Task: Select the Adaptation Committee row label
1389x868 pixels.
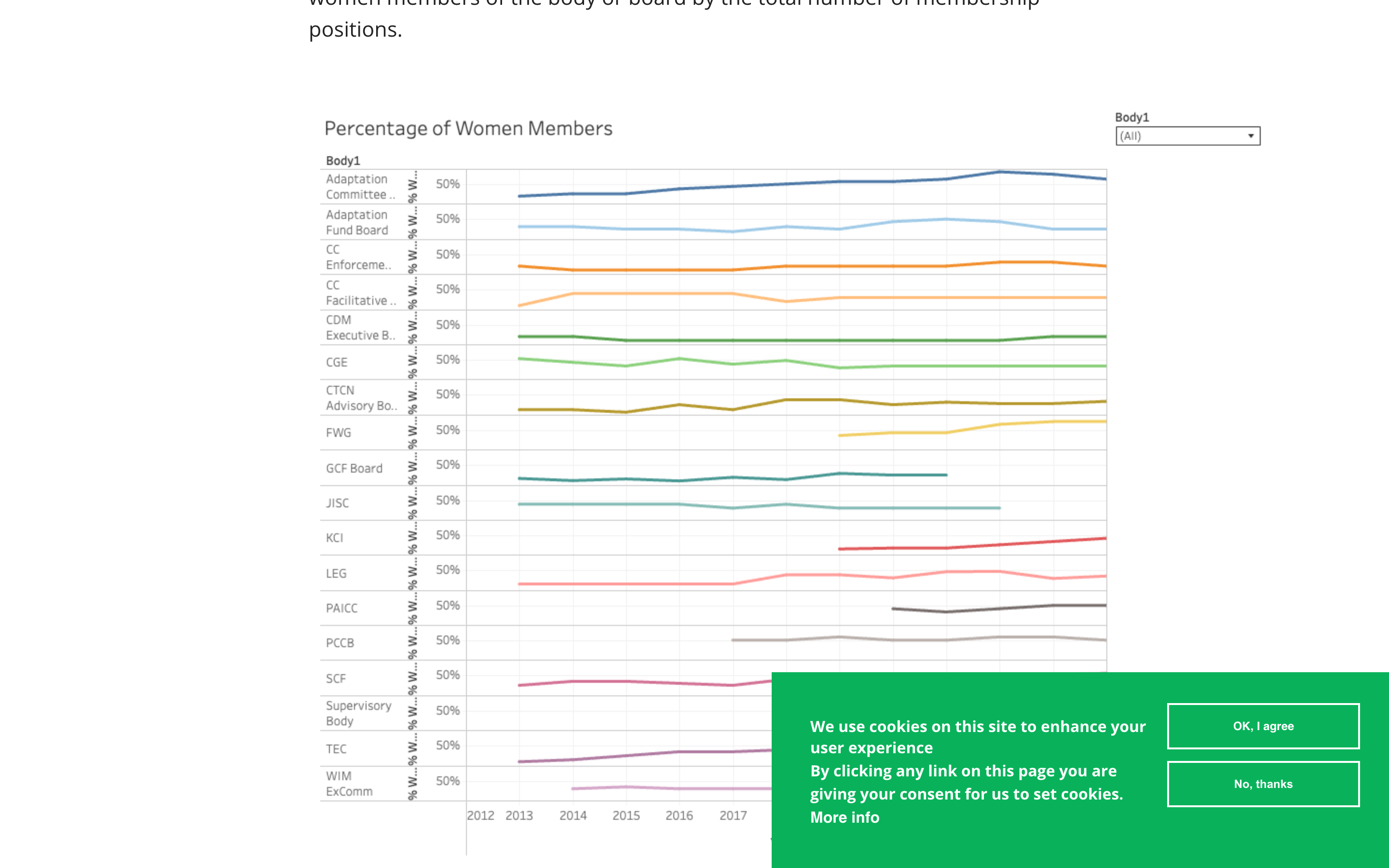Action: coord(357,187)
